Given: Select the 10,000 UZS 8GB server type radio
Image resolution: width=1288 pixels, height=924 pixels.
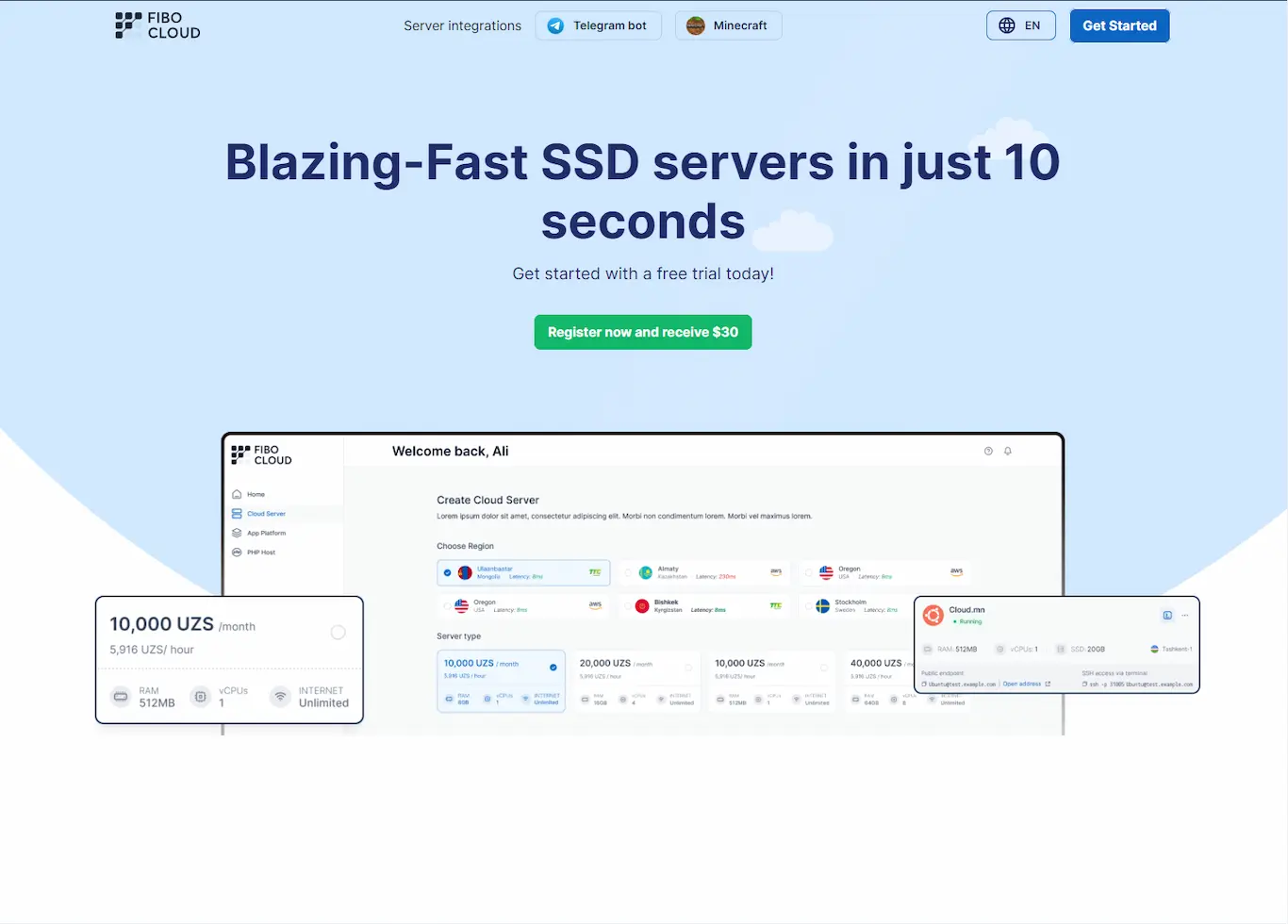Looking at the screenshot, I should (553, 667).
